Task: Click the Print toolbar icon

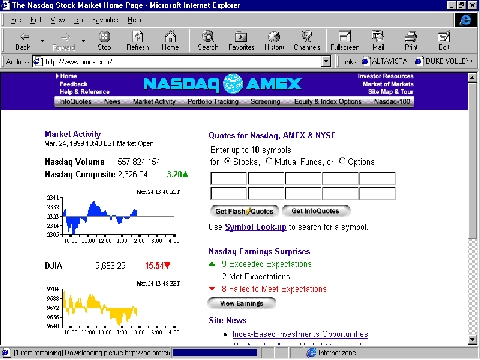Action: pos(411,36)
